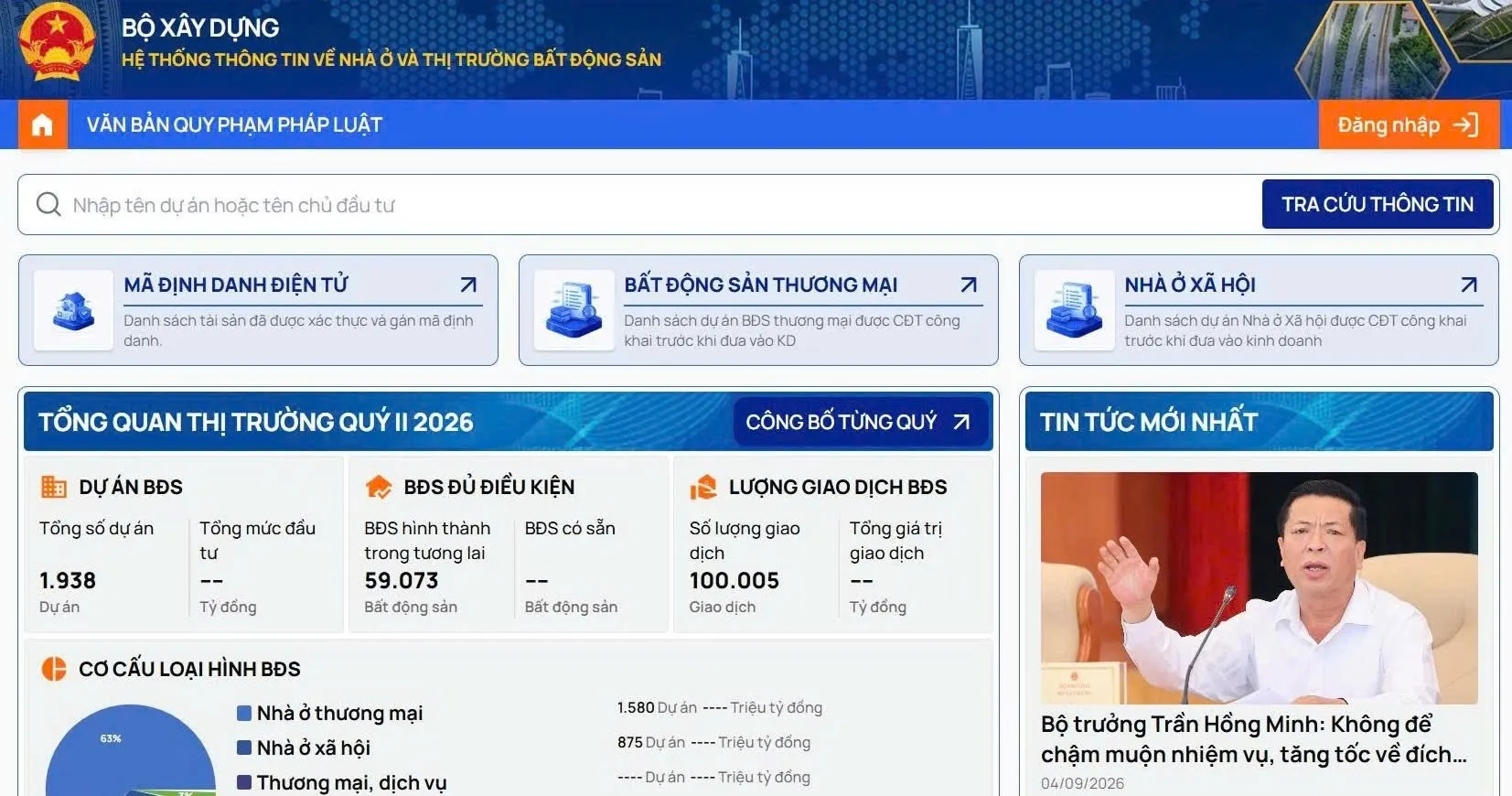Click Thương mại, dịch vụ legend swatch
The width and height of the screenshot is (1512, 796).
pos(244,782)
